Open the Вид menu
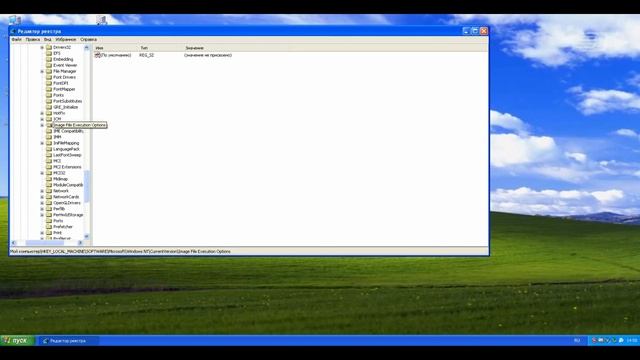The image size is (640, 360). click(x=48, y=40)
